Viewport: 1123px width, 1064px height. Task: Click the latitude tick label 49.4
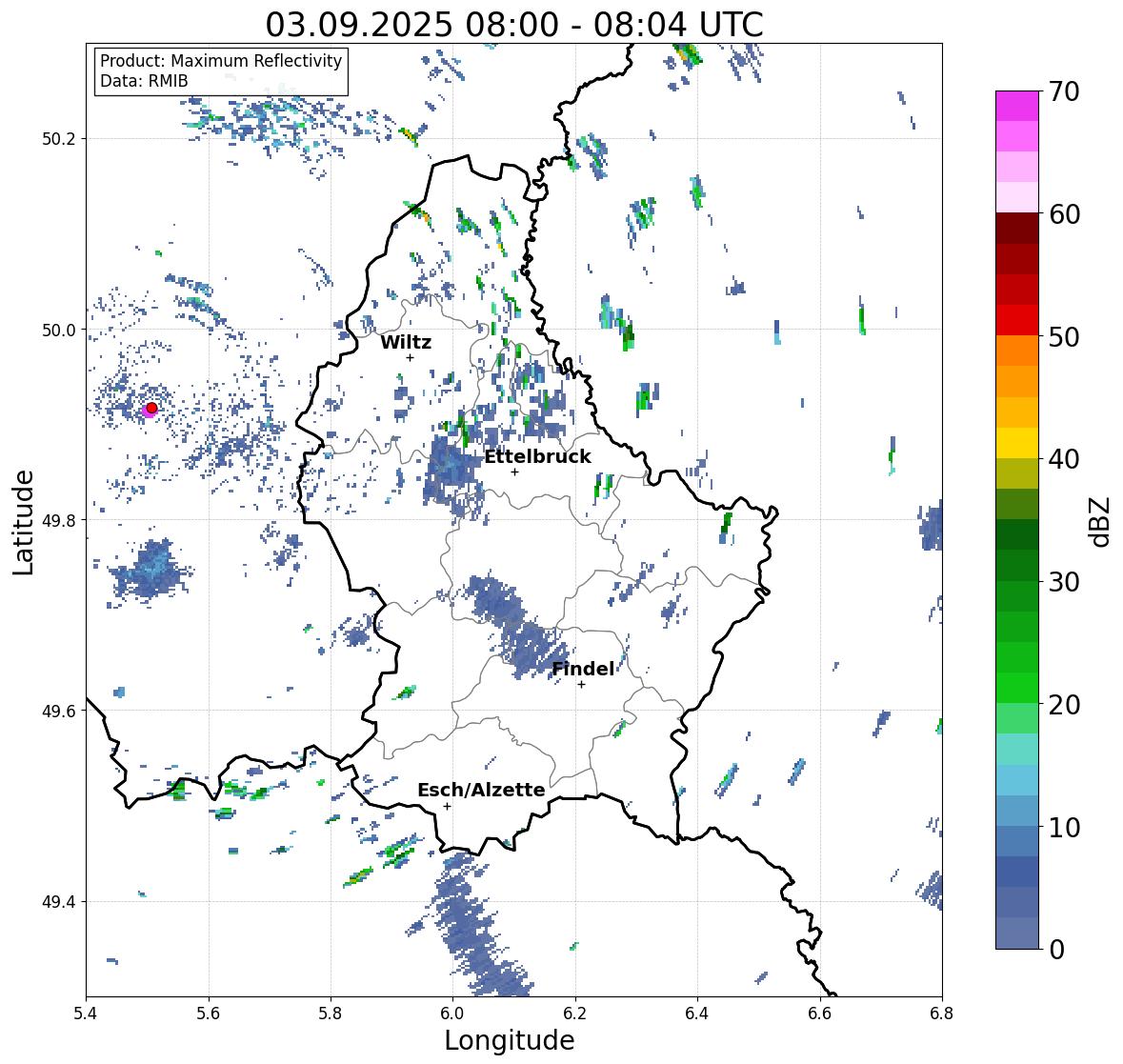click(59, 902)
